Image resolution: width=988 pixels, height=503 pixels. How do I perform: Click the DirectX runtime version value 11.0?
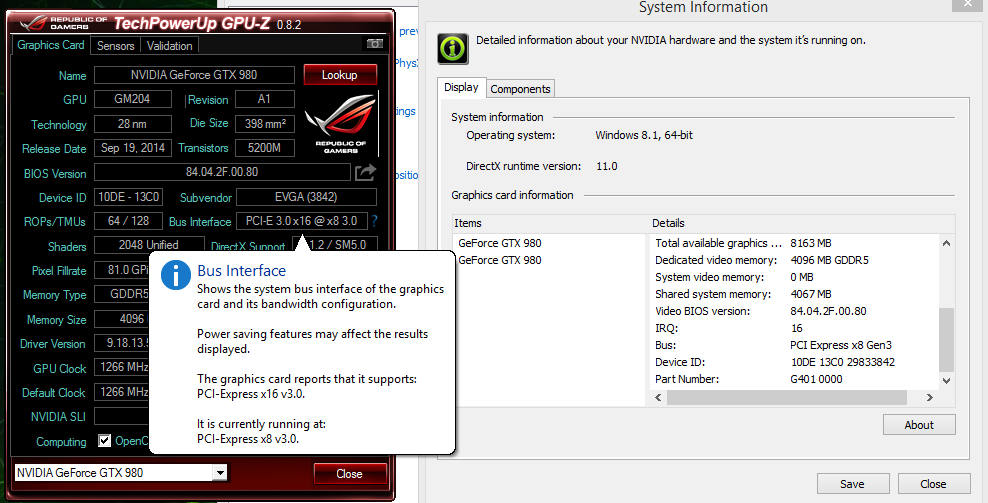tap(607, 166)
